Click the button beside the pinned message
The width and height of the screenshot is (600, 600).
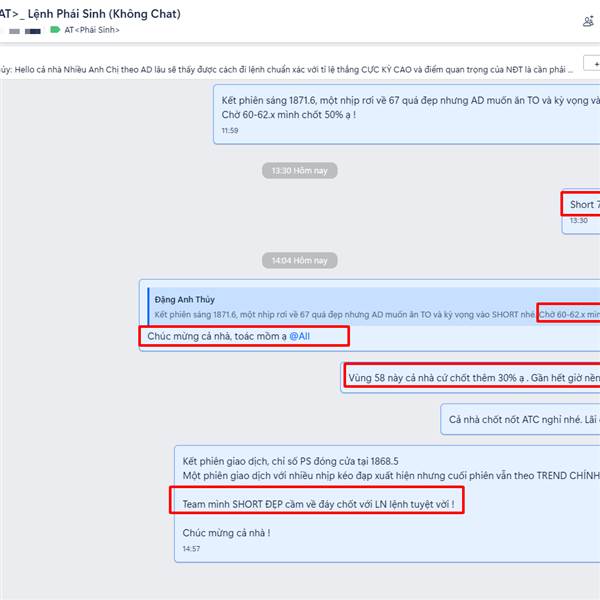(x=592, y=64)
